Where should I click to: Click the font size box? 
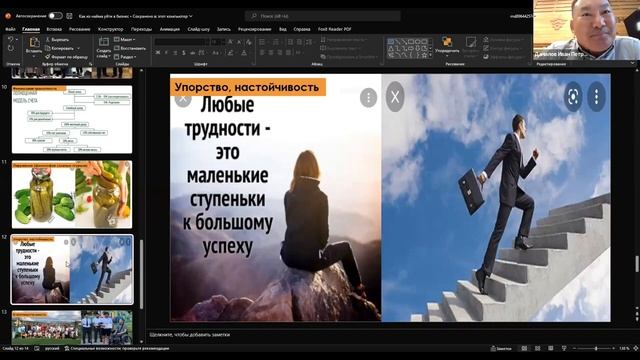(x=218, y=42)
